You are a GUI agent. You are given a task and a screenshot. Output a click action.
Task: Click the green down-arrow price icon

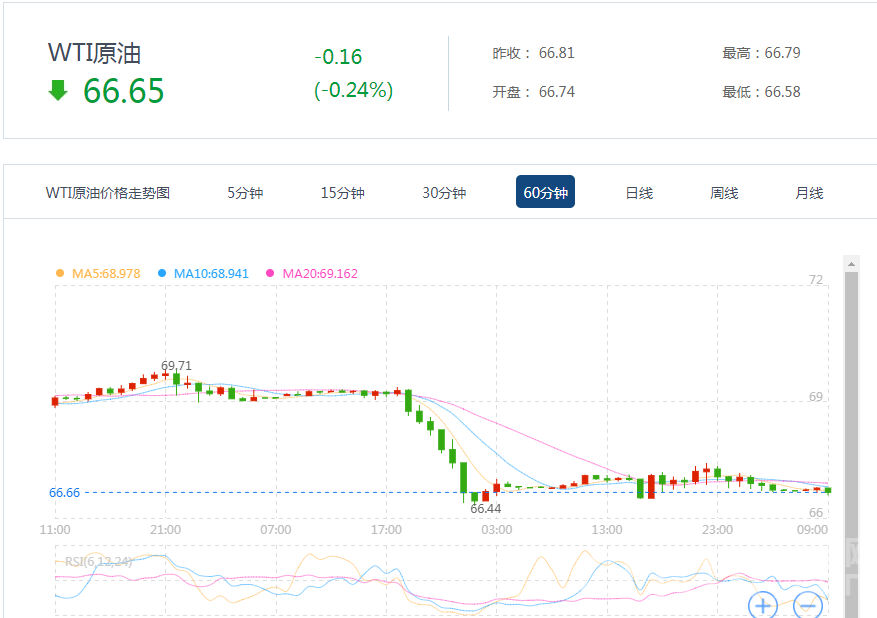(58, 90)
